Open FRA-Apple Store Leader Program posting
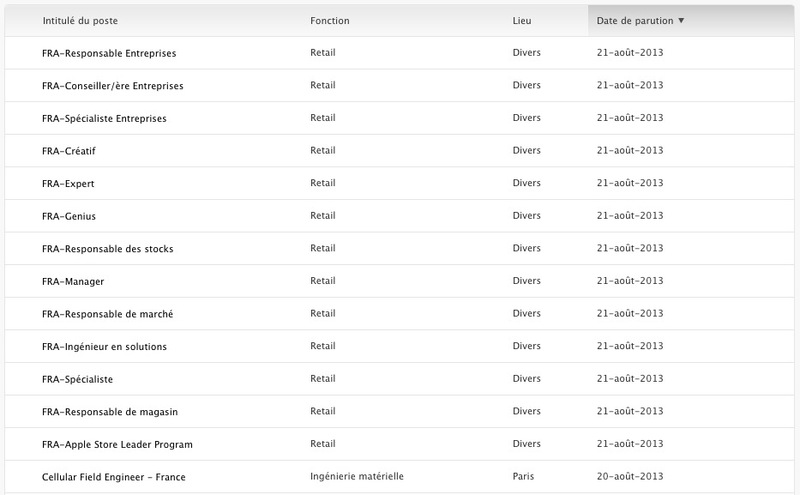Image resolution: width=800 pixels, height=495 pixels. click(x=117, y=444)
